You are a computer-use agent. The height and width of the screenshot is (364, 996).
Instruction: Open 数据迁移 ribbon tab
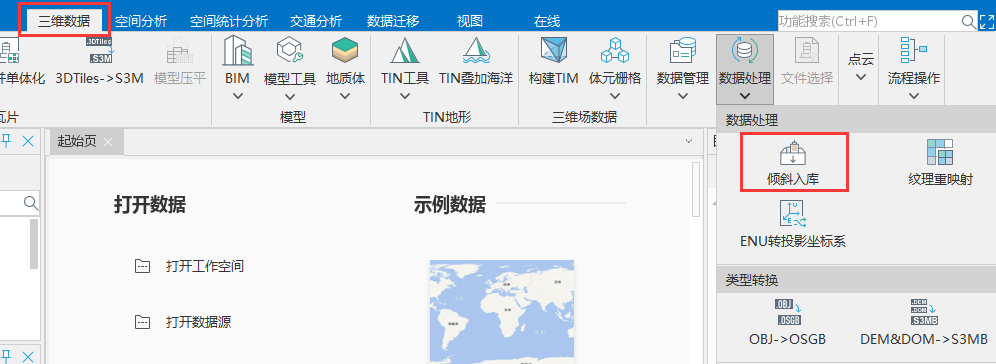pyautogui.click(x=393, y=21)
